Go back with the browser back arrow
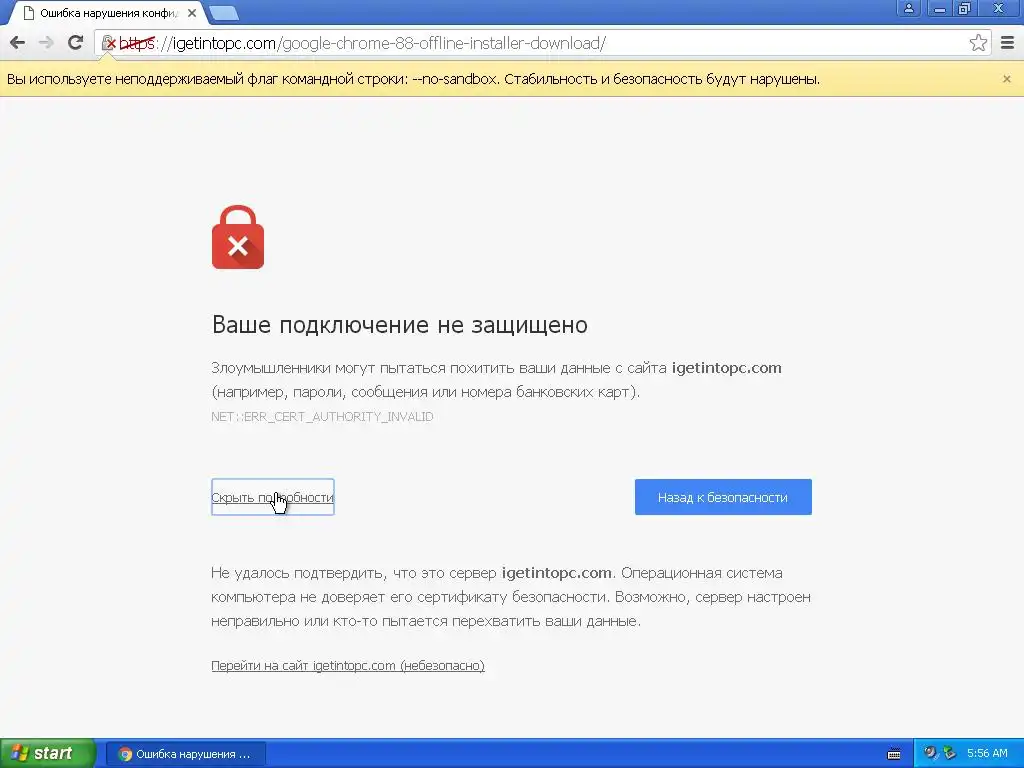The height and width of the screenshot is (768, 1024). 18,43
